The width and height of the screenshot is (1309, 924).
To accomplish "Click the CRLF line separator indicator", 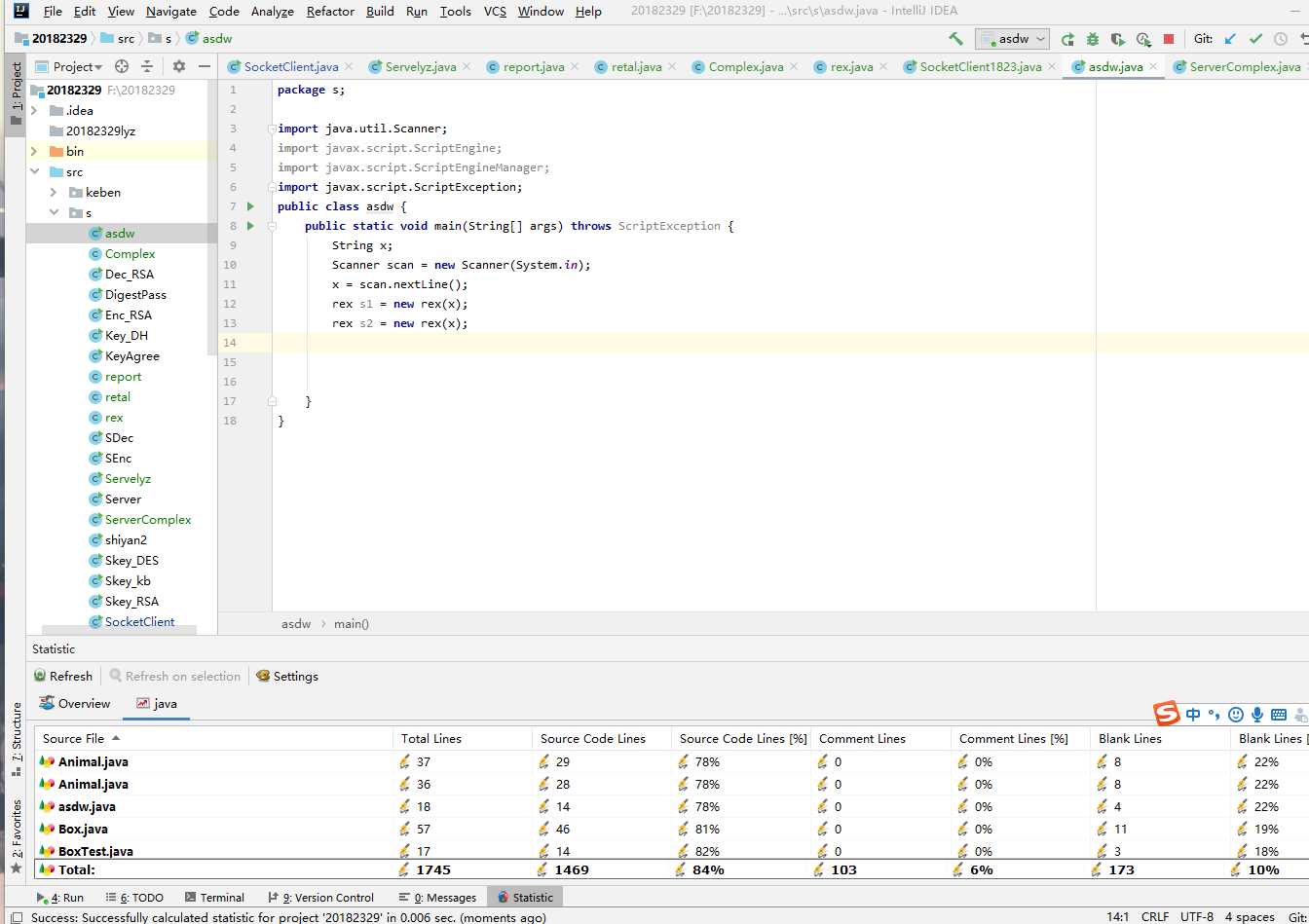I will [x=1155, y=916].
